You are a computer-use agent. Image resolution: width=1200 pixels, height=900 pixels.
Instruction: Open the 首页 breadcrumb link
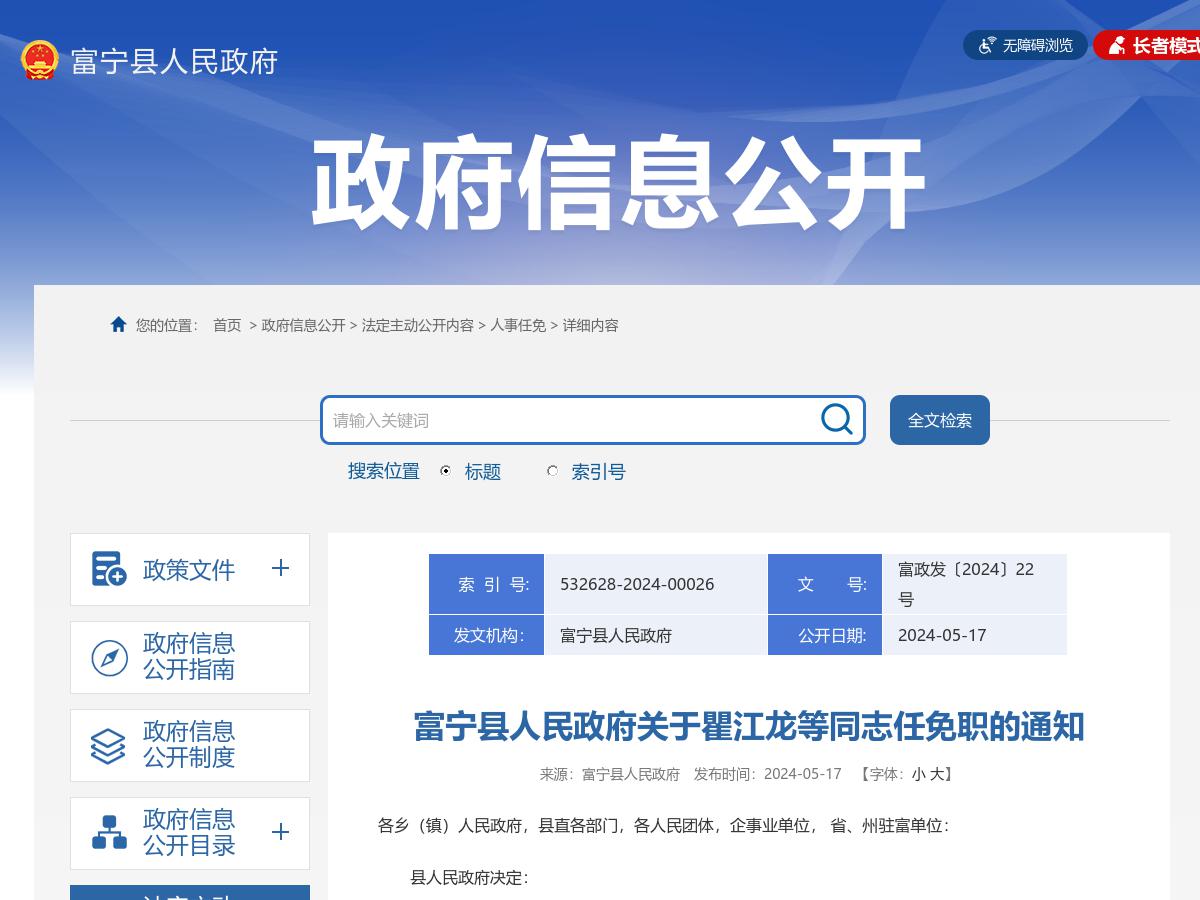click(225, 325)
